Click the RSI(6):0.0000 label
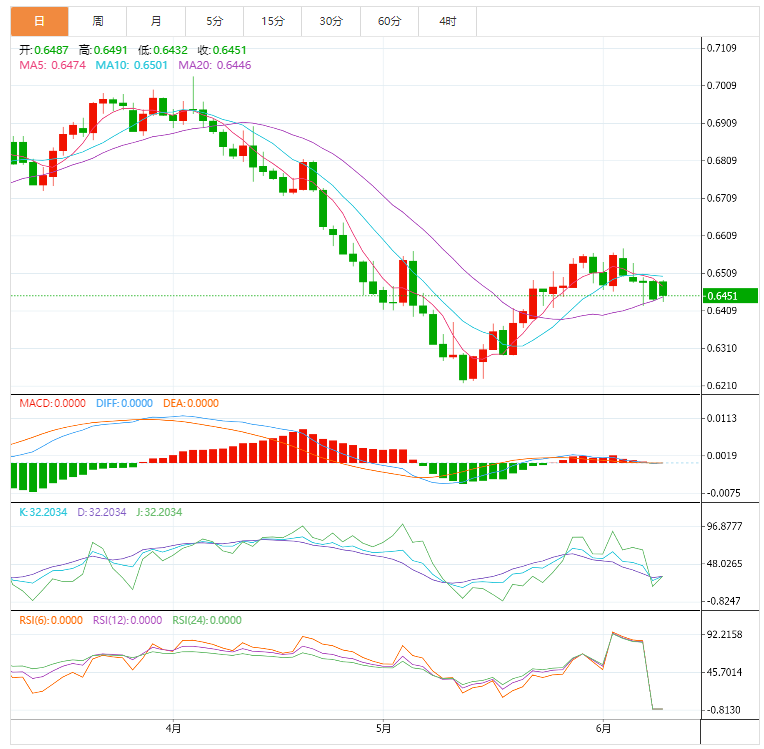The width and height of the screenshot is (764, 749). coord(51,620)
